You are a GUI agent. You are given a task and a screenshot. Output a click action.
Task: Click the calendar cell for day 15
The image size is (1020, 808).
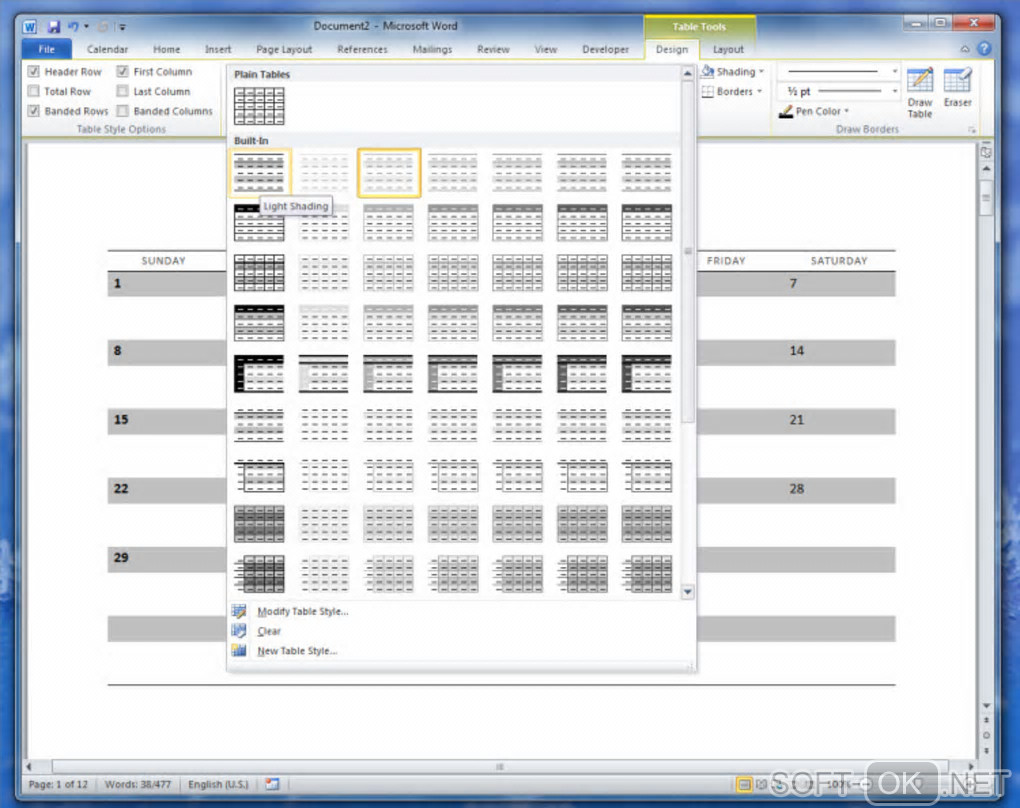click(167, 420)
